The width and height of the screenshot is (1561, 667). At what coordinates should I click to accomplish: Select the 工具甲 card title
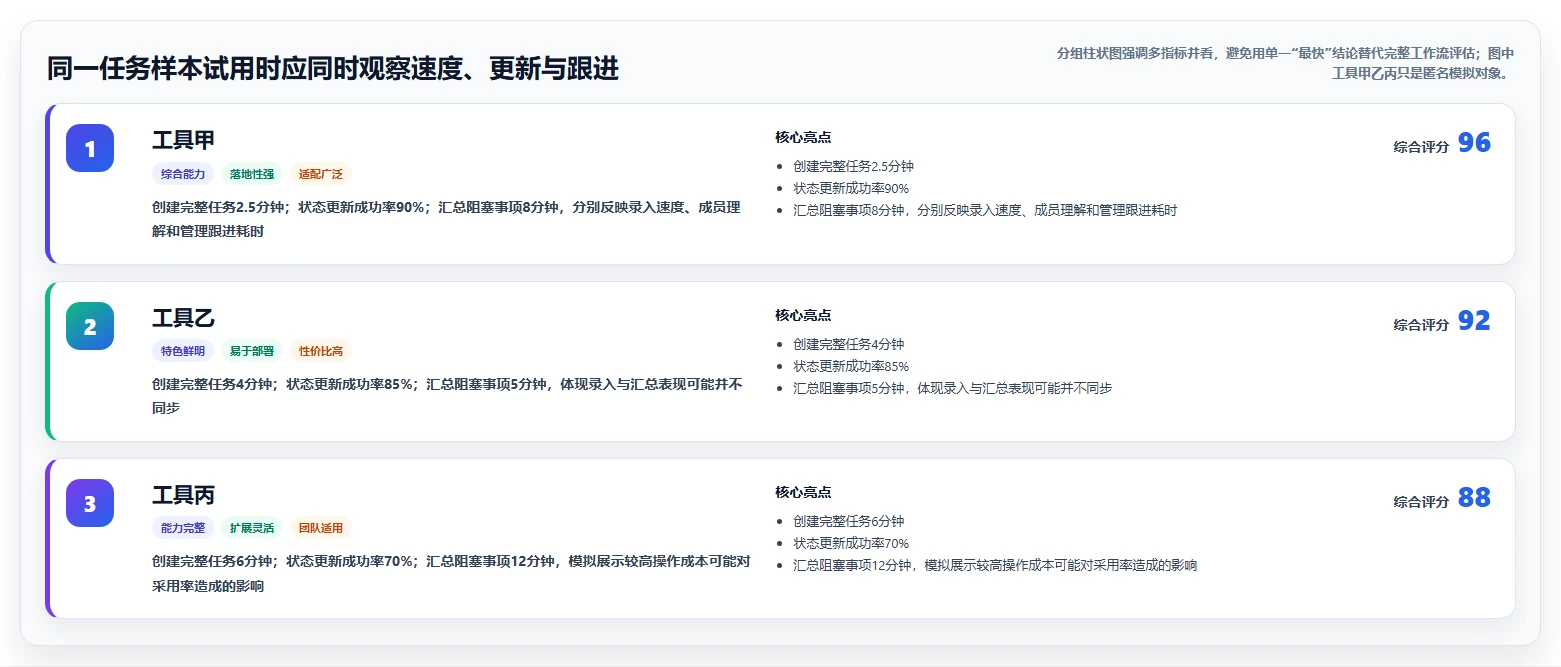(x=183, y=140)
